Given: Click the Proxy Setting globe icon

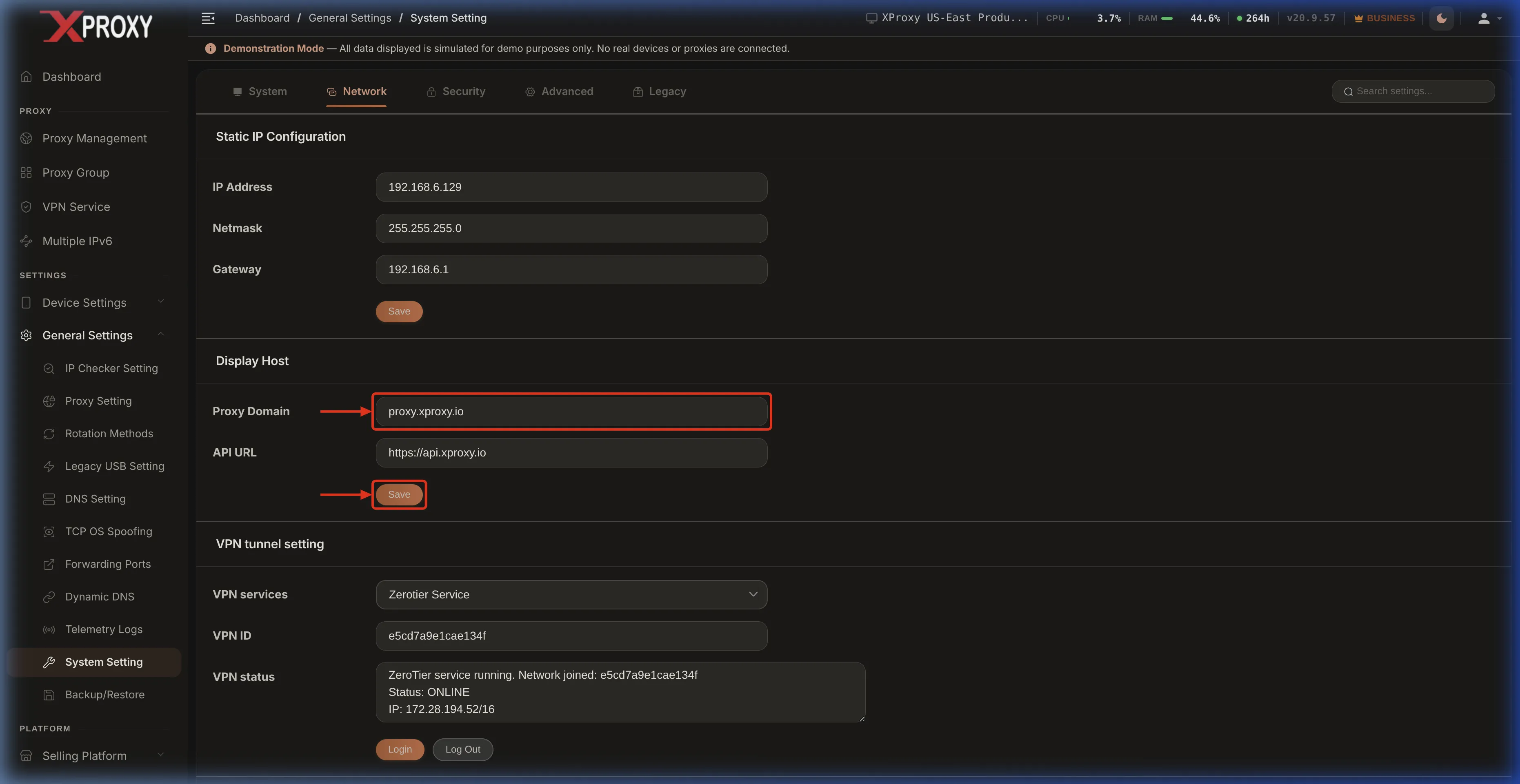Looking at the screenshot, I should coord(49,401).
